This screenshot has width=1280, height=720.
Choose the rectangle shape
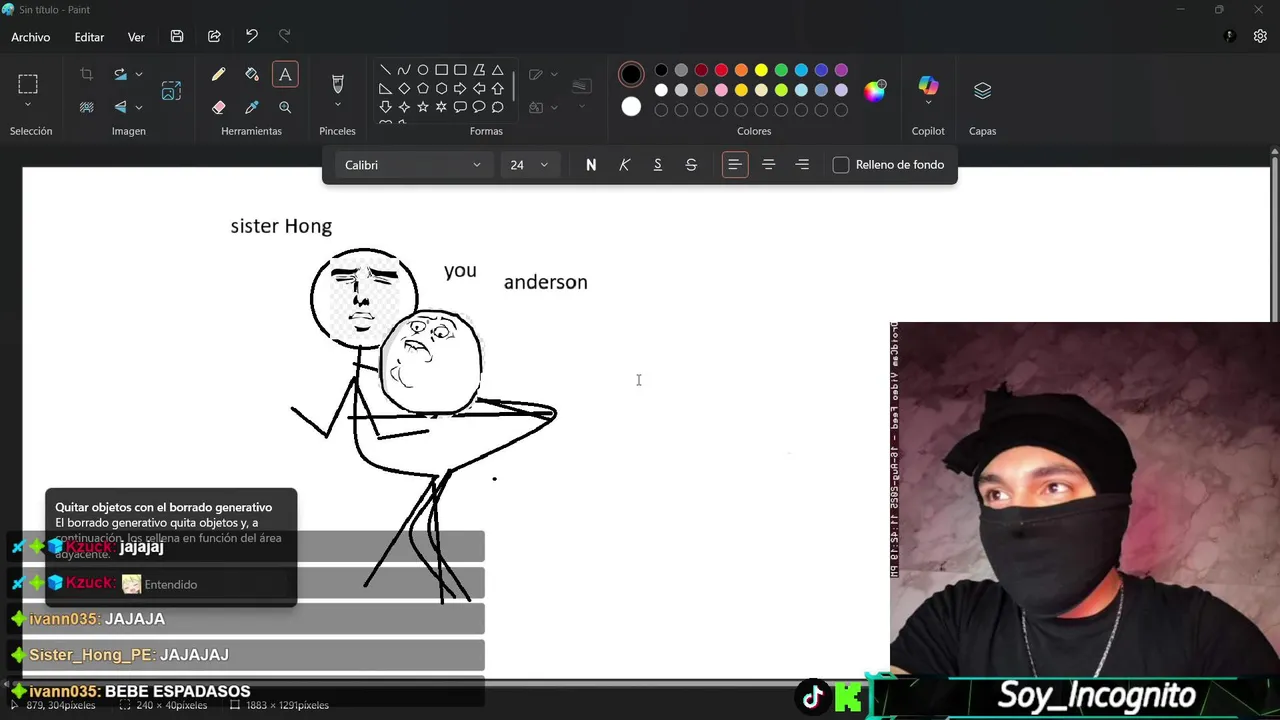pyautogui.click(x=441, y=70)
